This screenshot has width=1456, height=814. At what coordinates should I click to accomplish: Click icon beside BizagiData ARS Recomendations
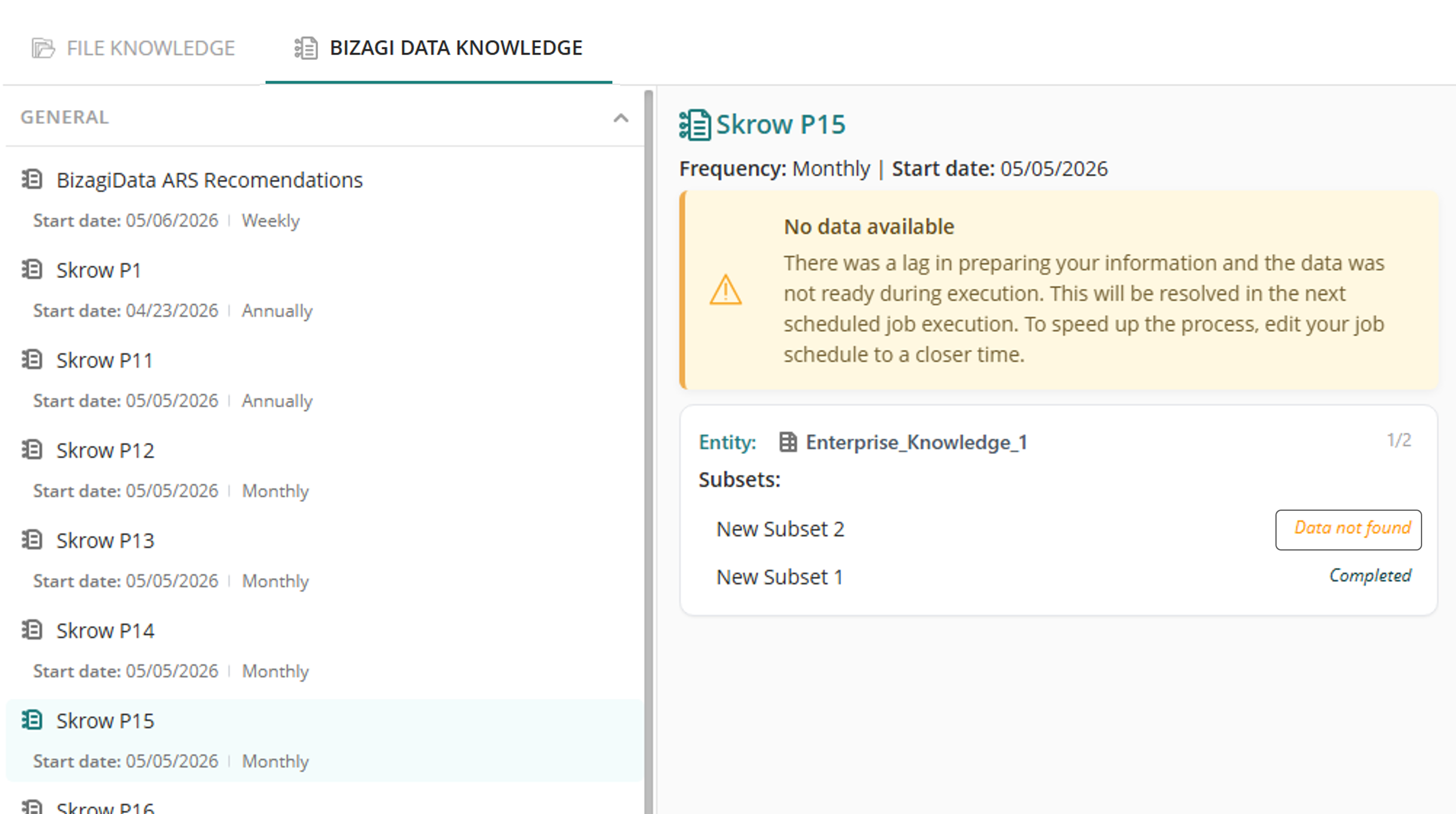coord(32,179)
